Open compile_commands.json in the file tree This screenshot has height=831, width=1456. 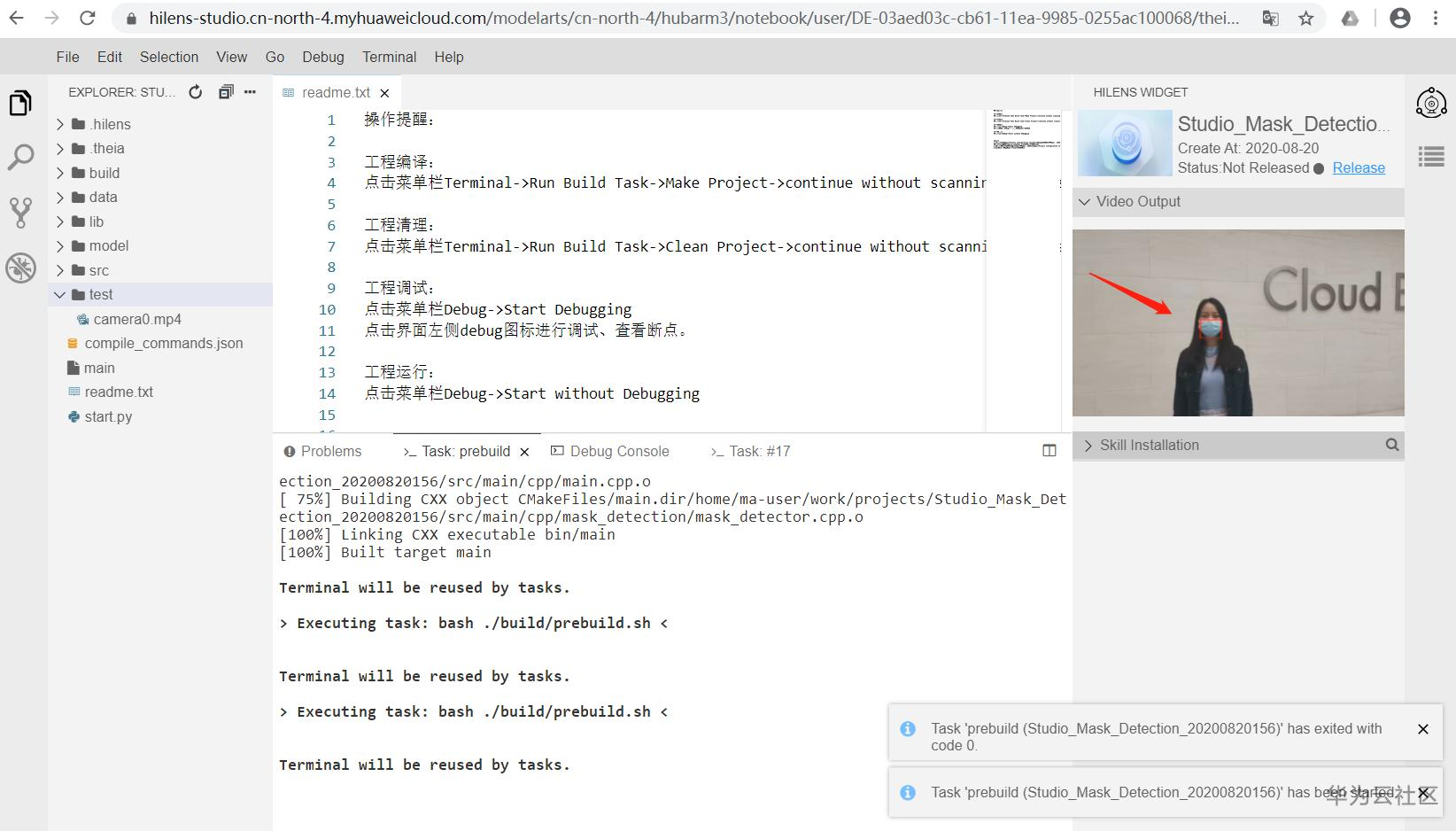[x=164, y=343]
